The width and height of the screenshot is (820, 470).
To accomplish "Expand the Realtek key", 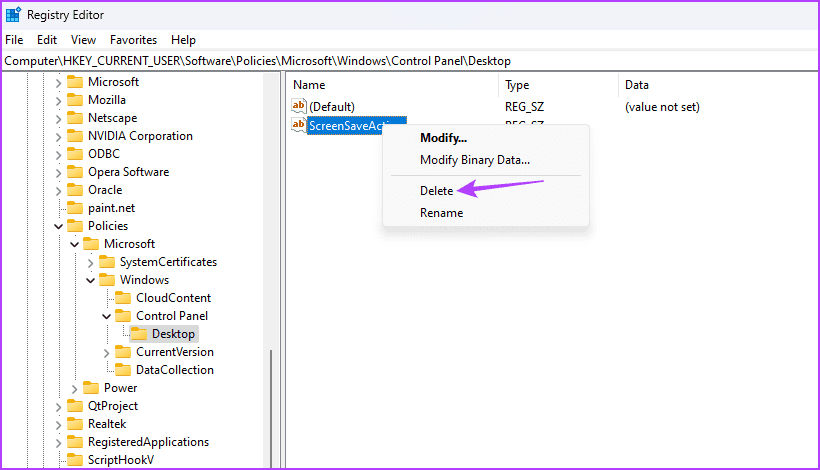I will [59, 425].
